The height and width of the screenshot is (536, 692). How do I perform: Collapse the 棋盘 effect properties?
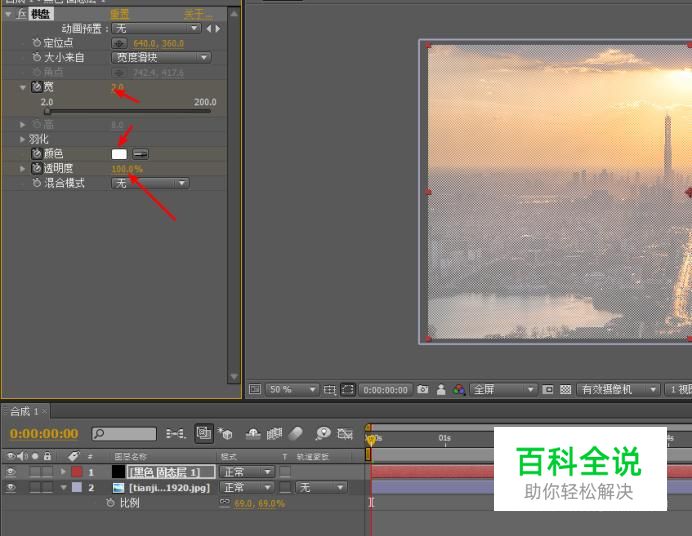point(8,14)
